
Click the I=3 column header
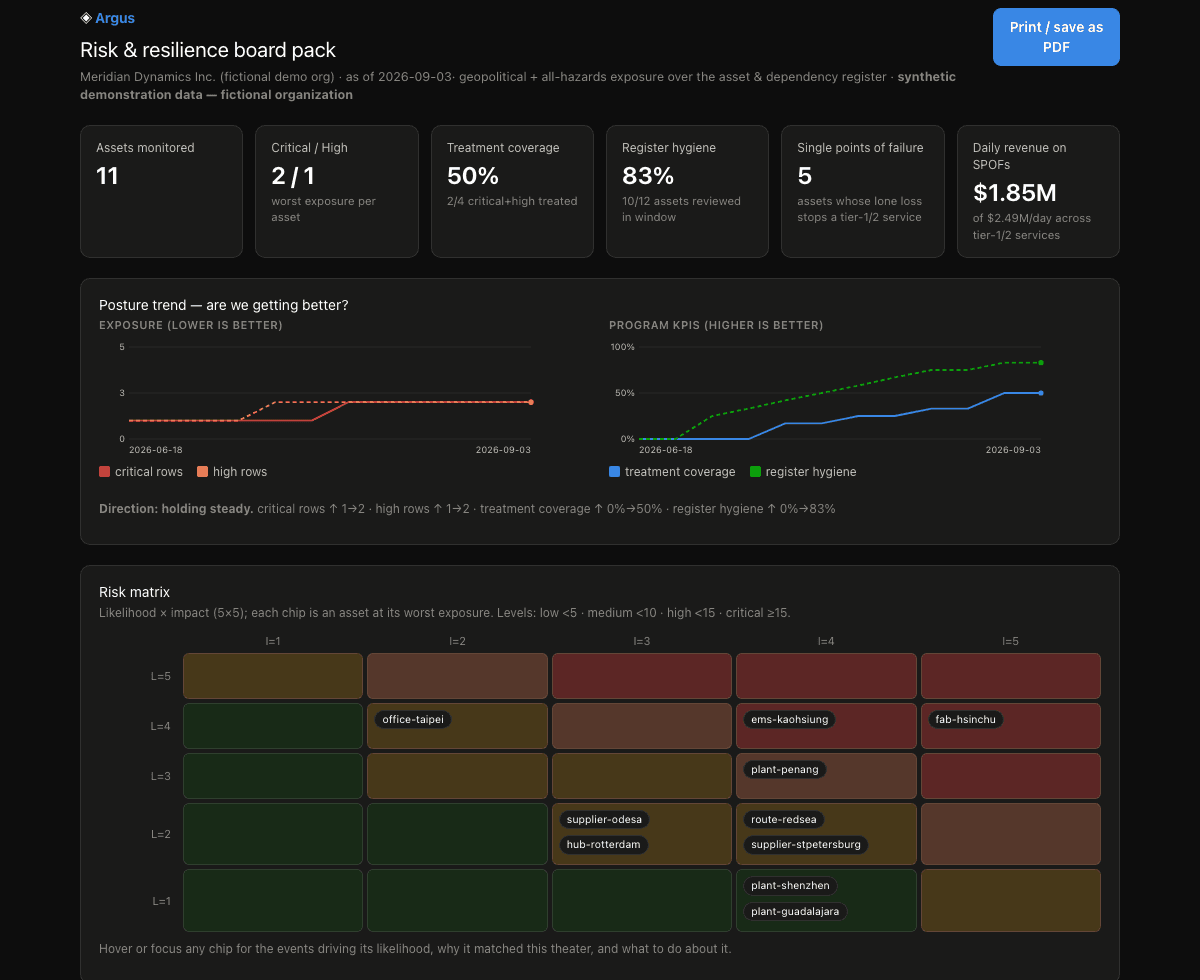[x=642, y=641]
